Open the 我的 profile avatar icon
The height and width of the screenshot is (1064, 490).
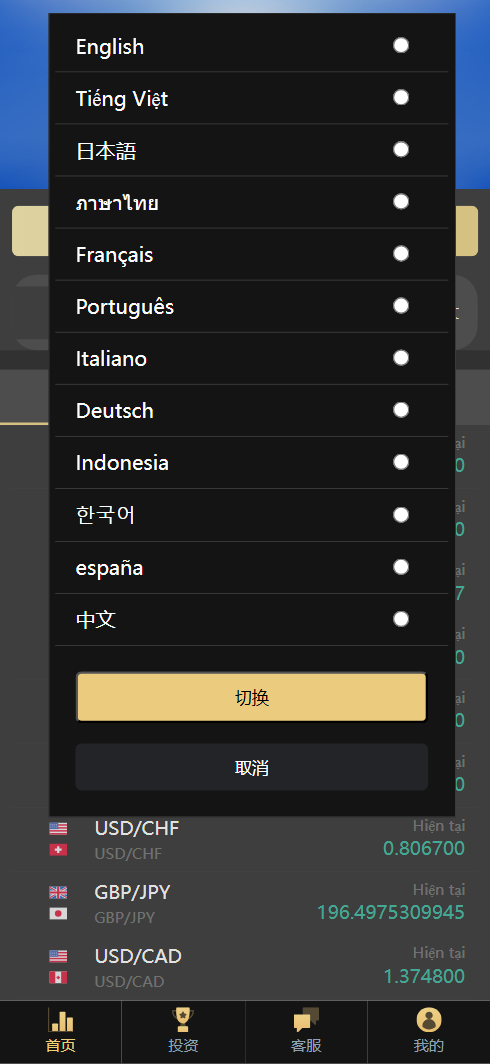point(429,1020)
